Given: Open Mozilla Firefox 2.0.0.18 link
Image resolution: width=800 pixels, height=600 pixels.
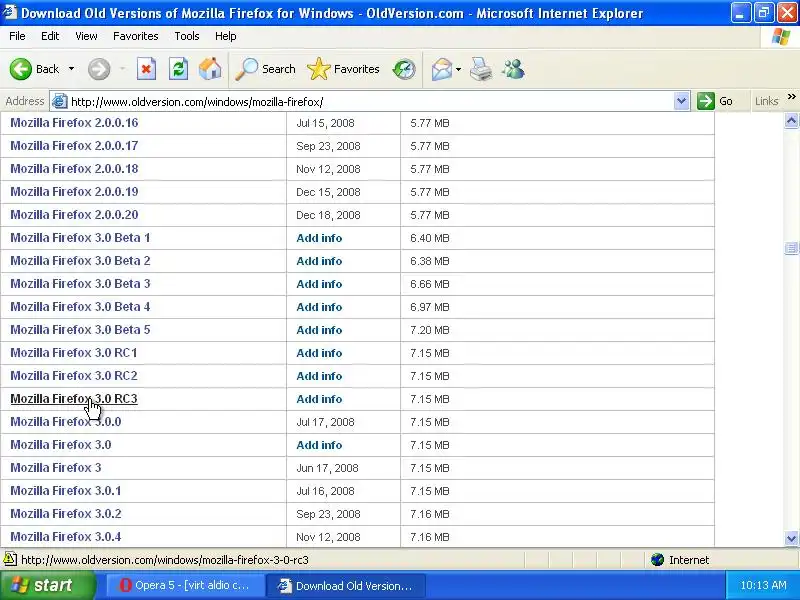Looking at the screenshot, I should (x=74, y=169).
